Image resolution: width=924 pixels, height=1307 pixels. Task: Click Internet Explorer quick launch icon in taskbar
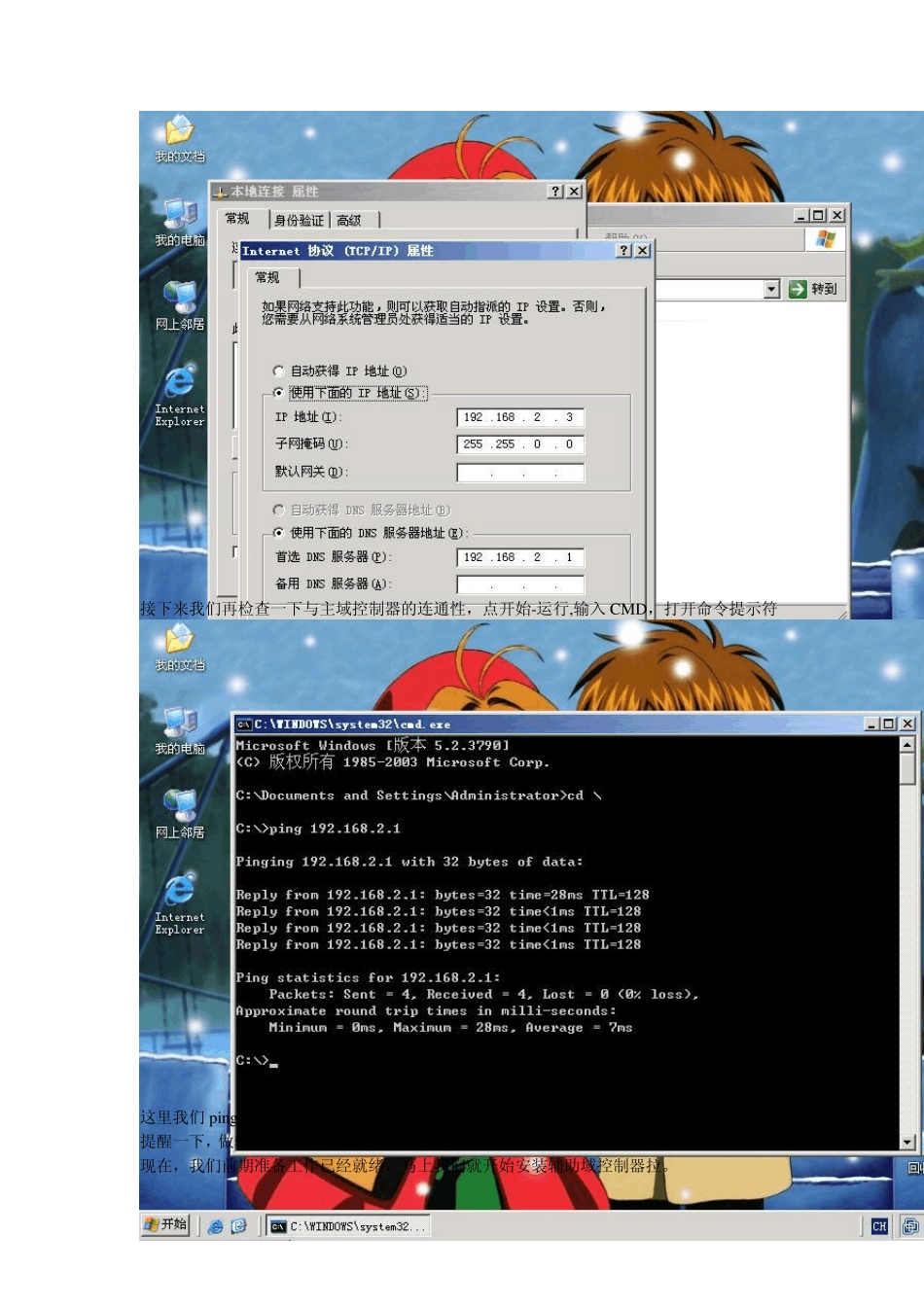(x=216, y=1226)
